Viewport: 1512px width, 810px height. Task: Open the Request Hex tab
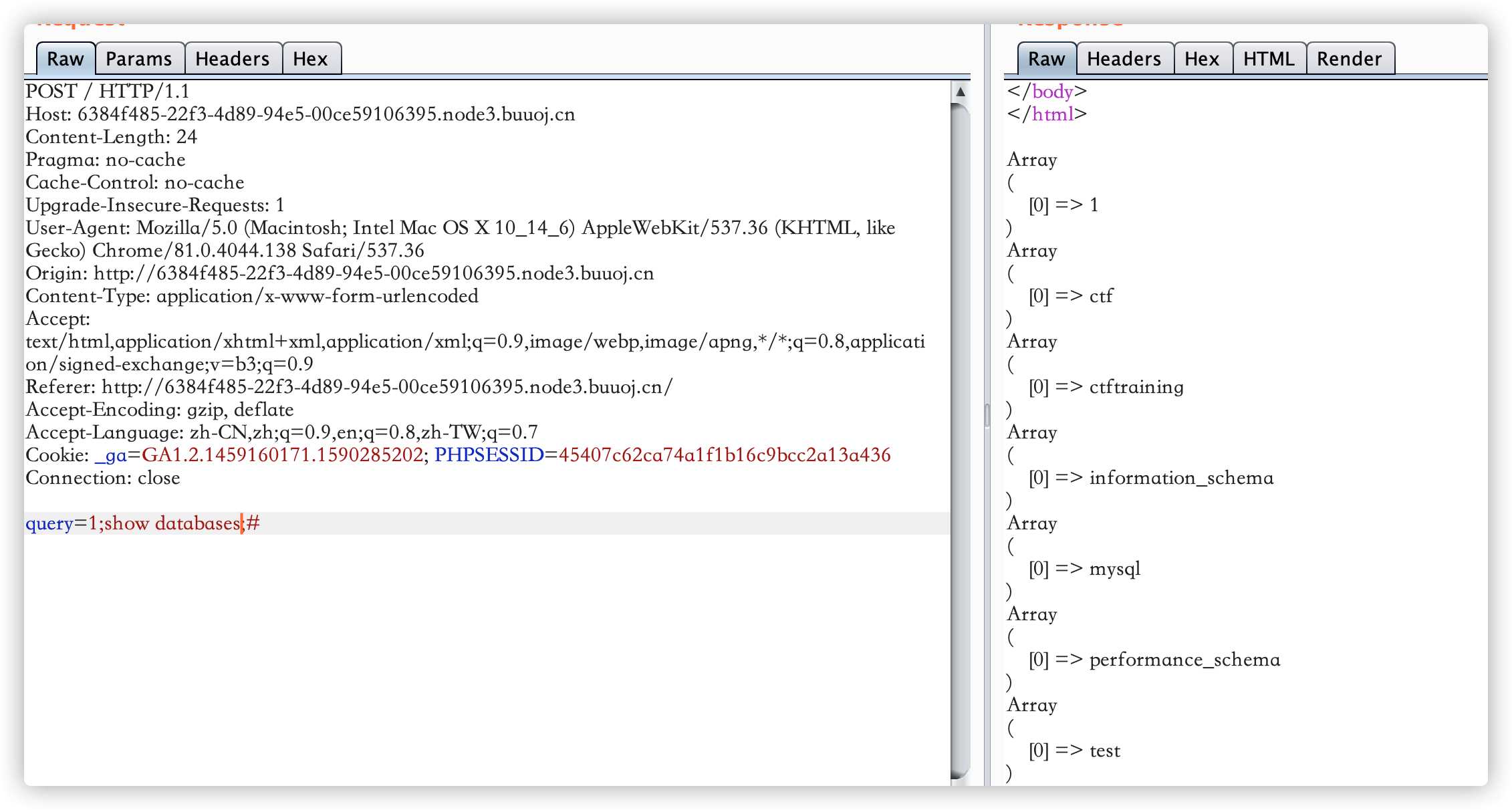(x=311, y=59)
